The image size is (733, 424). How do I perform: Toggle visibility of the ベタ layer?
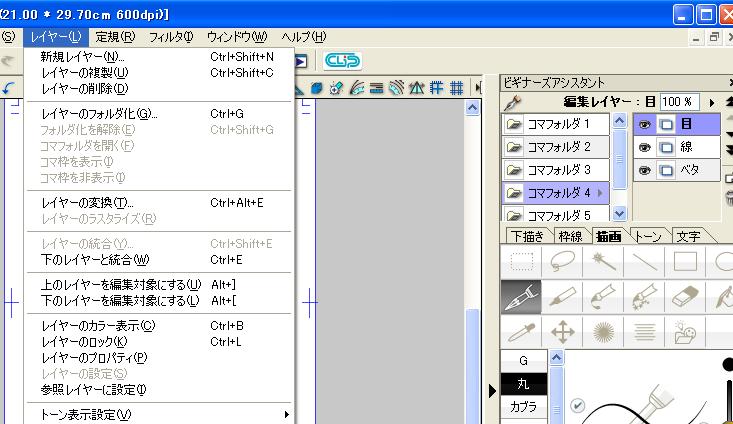tap(645, 171)
